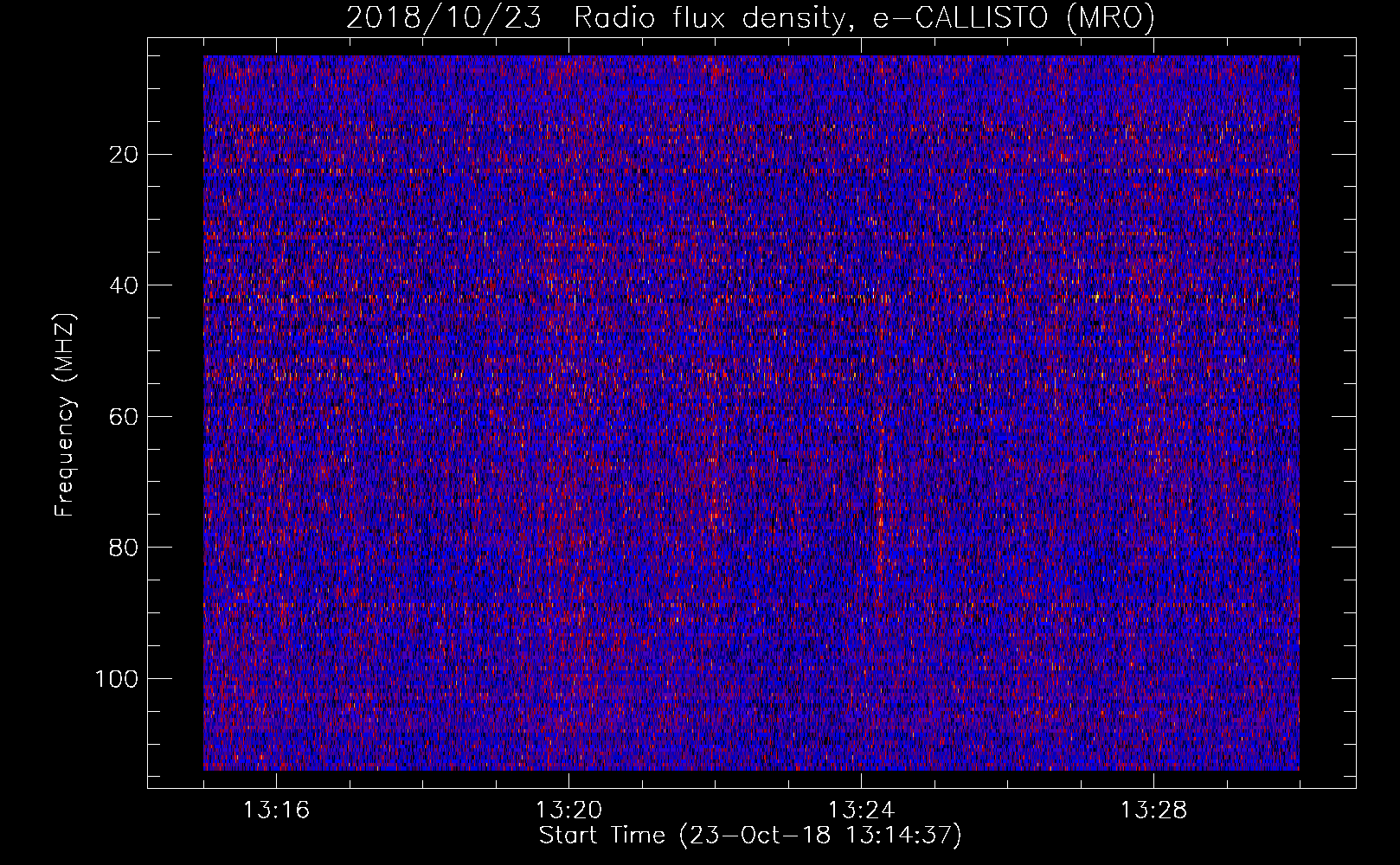Click the 20 MHz frequency tick label
Viewport: 1400px width, 865px height.
pos(125,155)
